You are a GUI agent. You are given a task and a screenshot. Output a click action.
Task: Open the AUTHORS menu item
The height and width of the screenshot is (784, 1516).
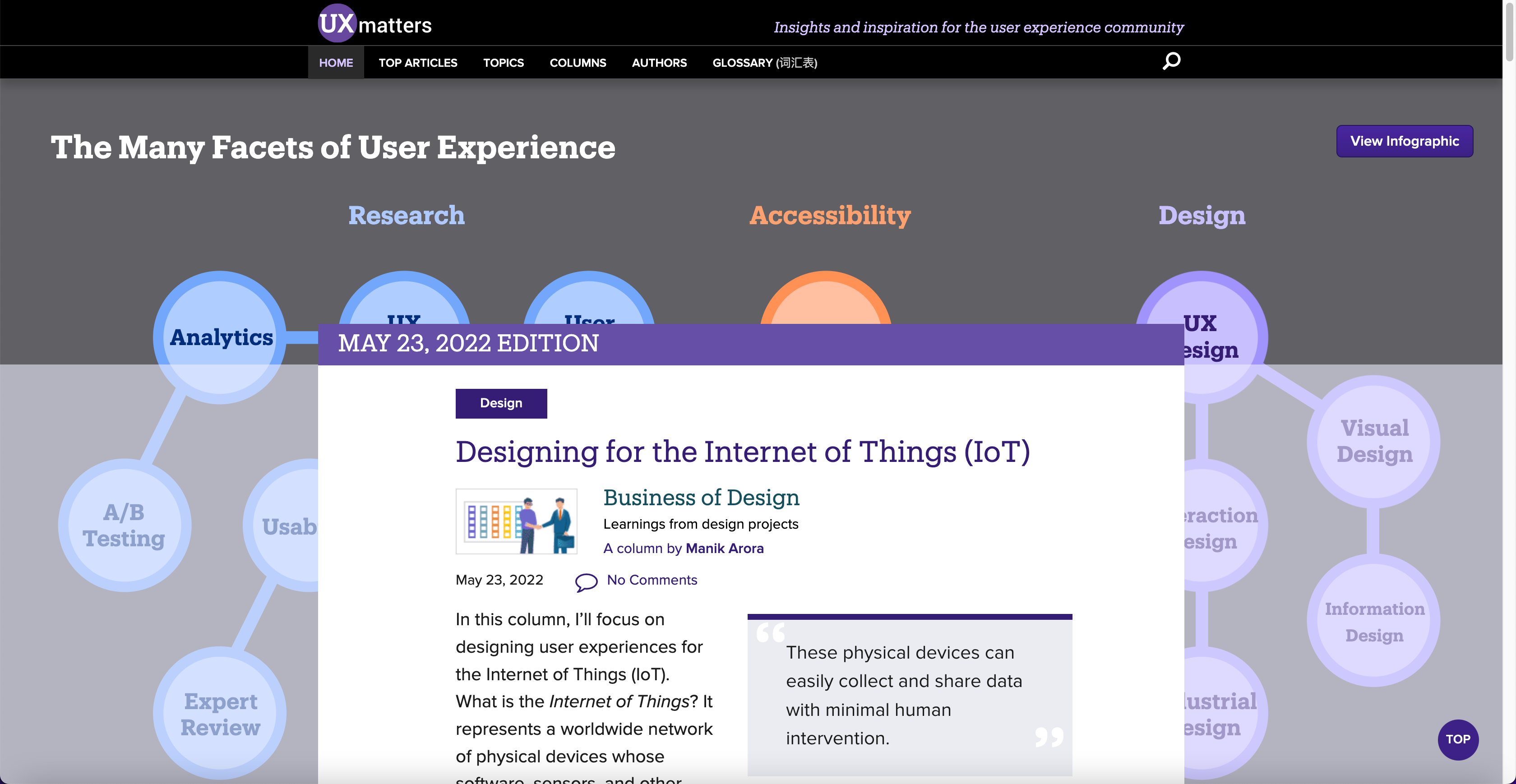click(659, 62)
